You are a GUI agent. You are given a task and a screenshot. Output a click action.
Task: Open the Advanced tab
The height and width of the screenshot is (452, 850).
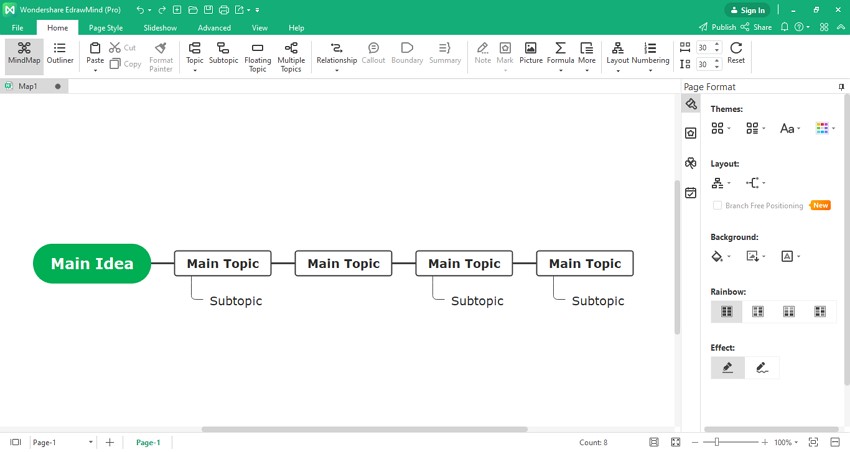click(x=214, y=28)
